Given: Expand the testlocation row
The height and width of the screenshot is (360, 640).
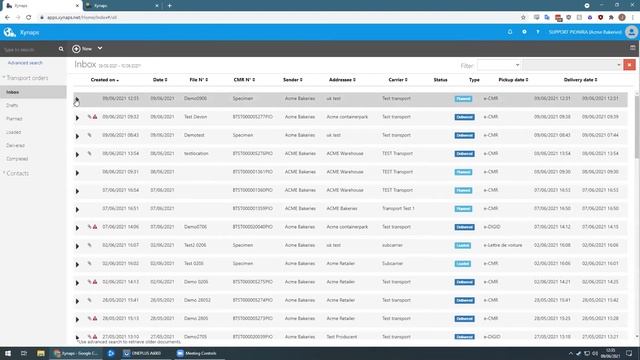Looking at the screenshot, I should click(x=77, y=154).
